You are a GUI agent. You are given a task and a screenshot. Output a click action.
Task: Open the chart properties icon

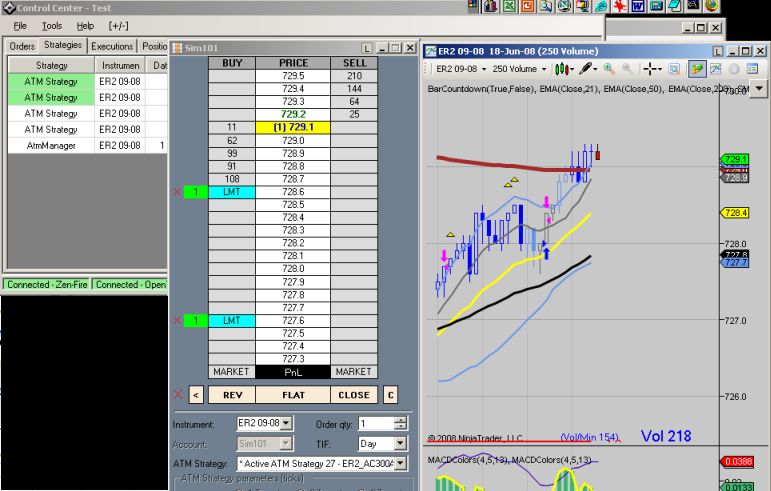pyautogui.click(x=674, y=69)
